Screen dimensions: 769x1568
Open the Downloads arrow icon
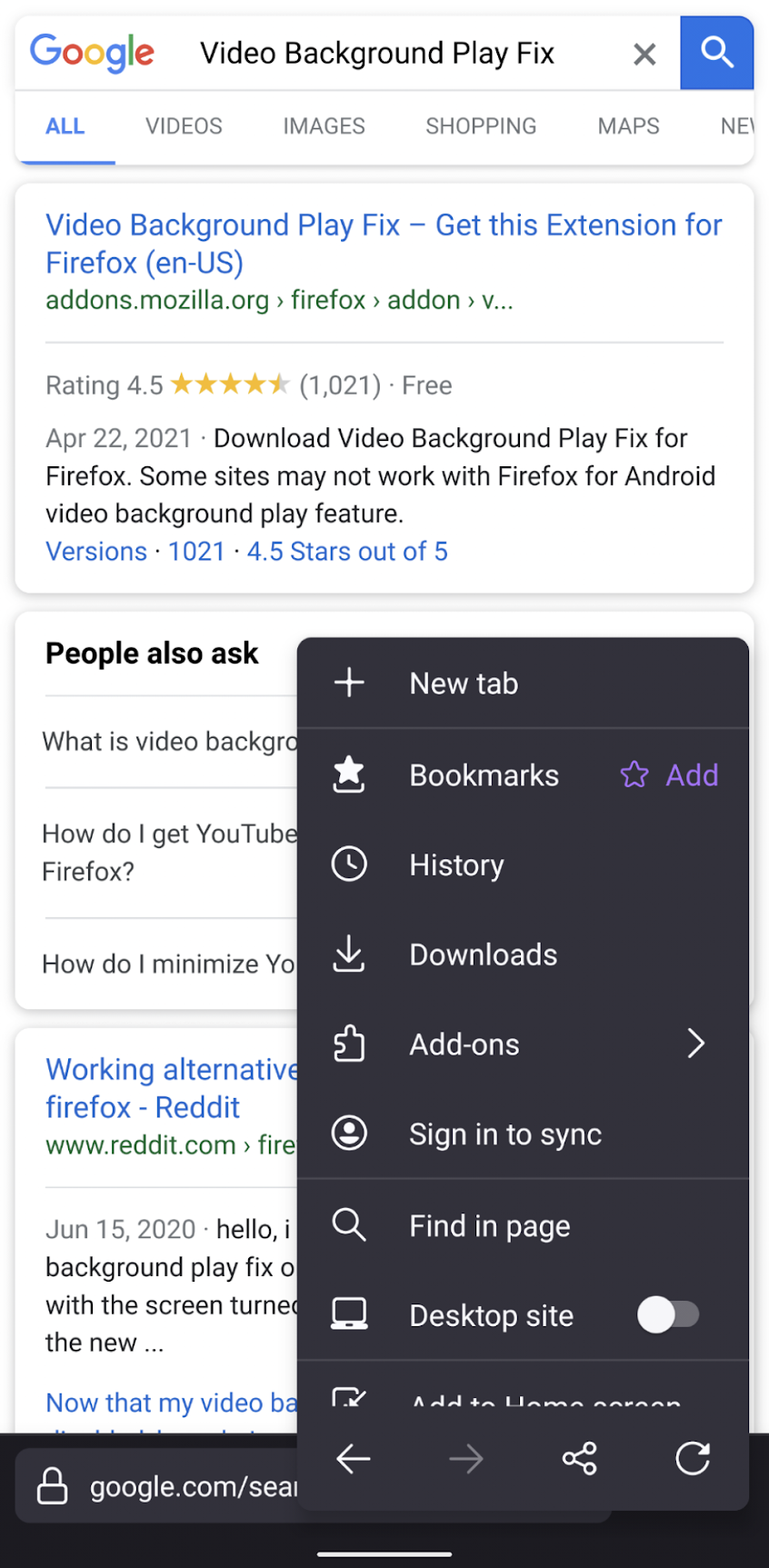pyautogui.click(x=349, y=954)
